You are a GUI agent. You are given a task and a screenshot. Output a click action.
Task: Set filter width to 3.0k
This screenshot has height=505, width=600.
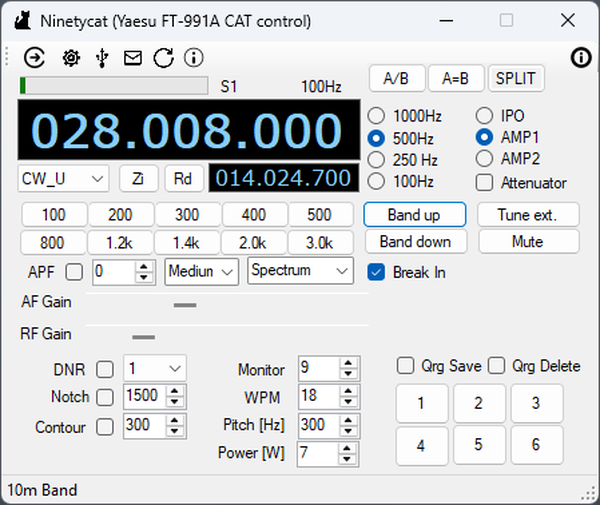tap(320, 243)
